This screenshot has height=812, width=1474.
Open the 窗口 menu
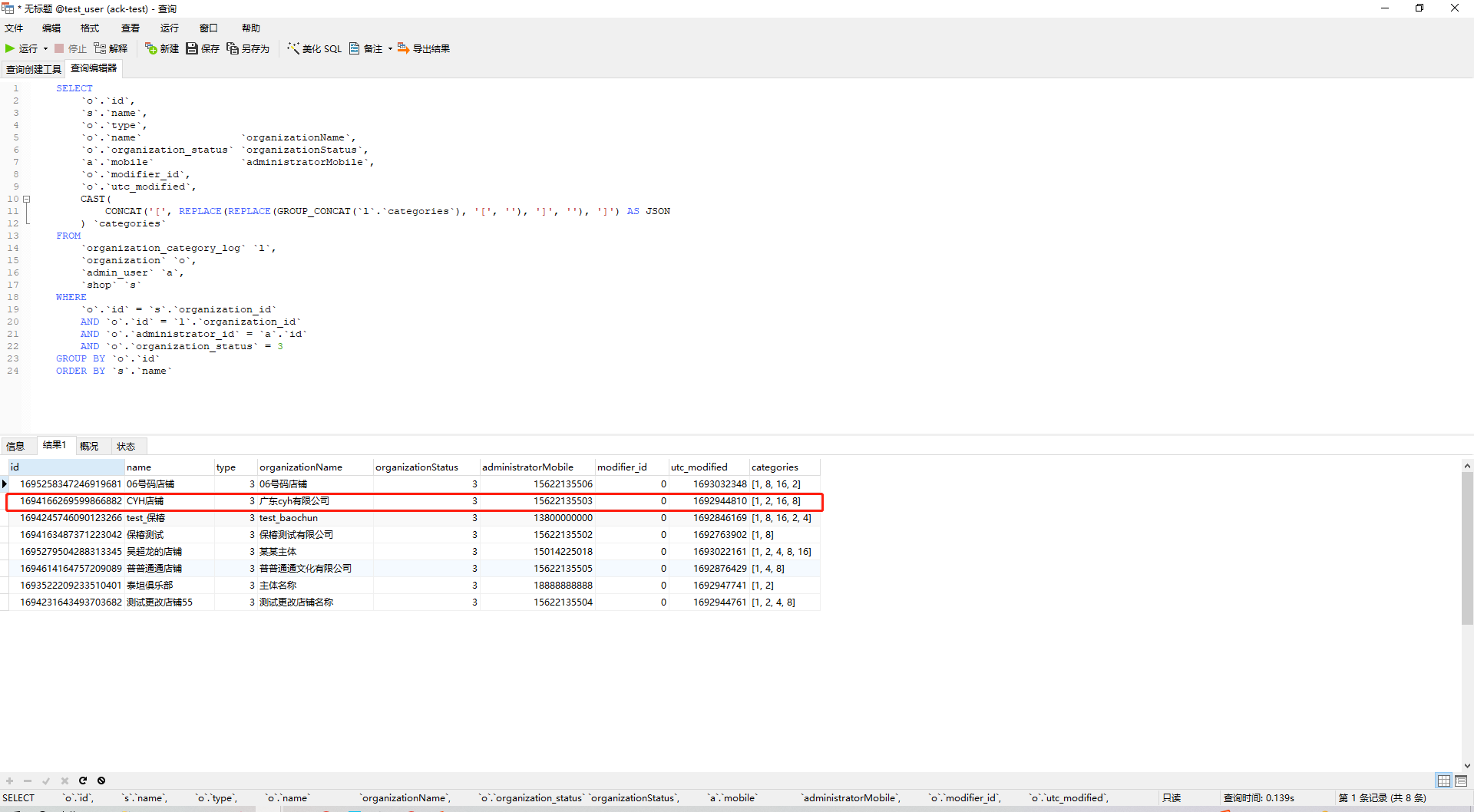tap(209, 28)
